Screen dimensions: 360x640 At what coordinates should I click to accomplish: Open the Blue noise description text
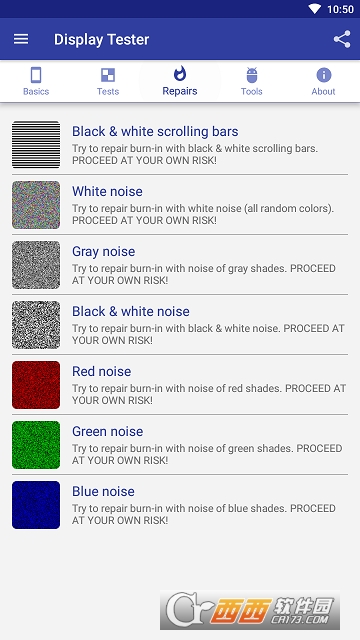[204, 514]
